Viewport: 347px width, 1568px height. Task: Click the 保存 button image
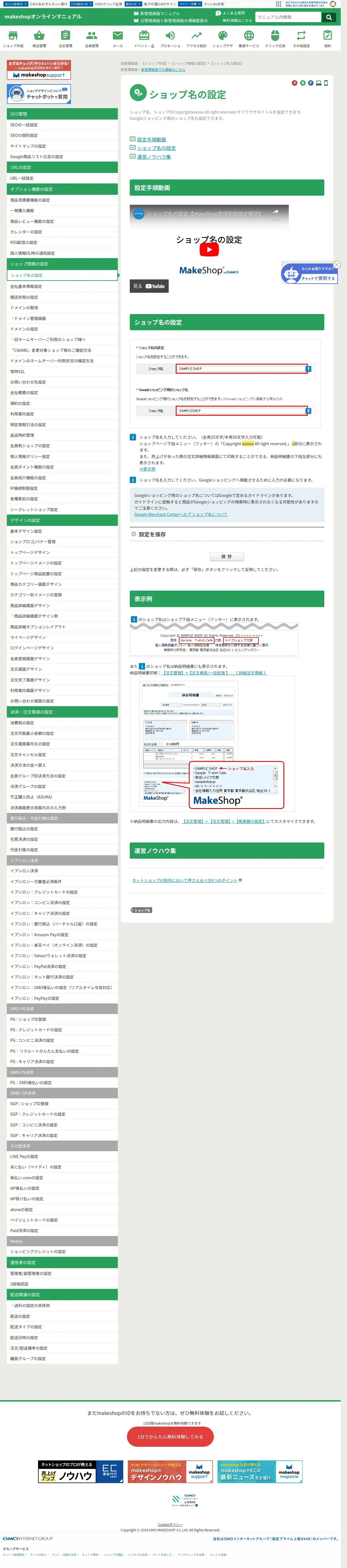(x=227, y=556)
